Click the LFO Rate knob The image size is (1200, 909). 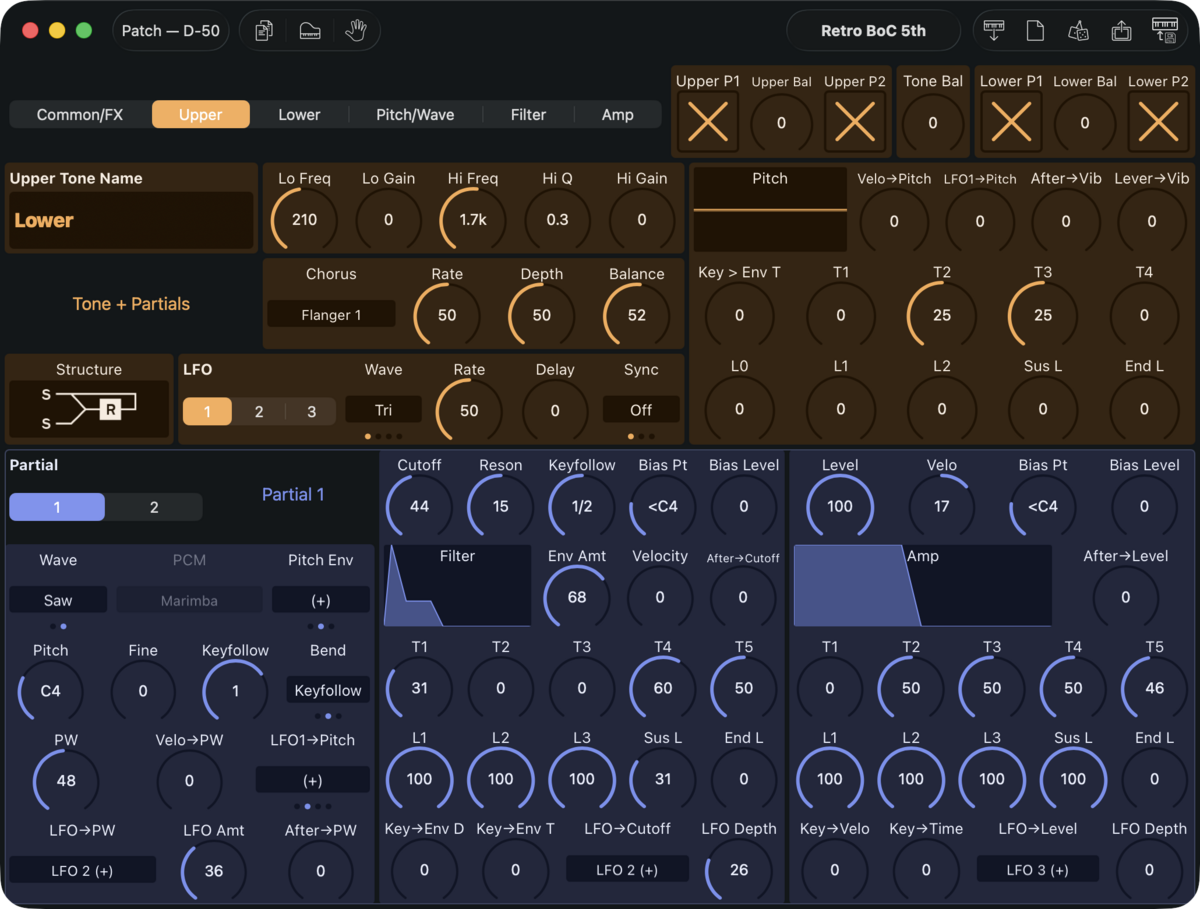click(x=469, y=411)
